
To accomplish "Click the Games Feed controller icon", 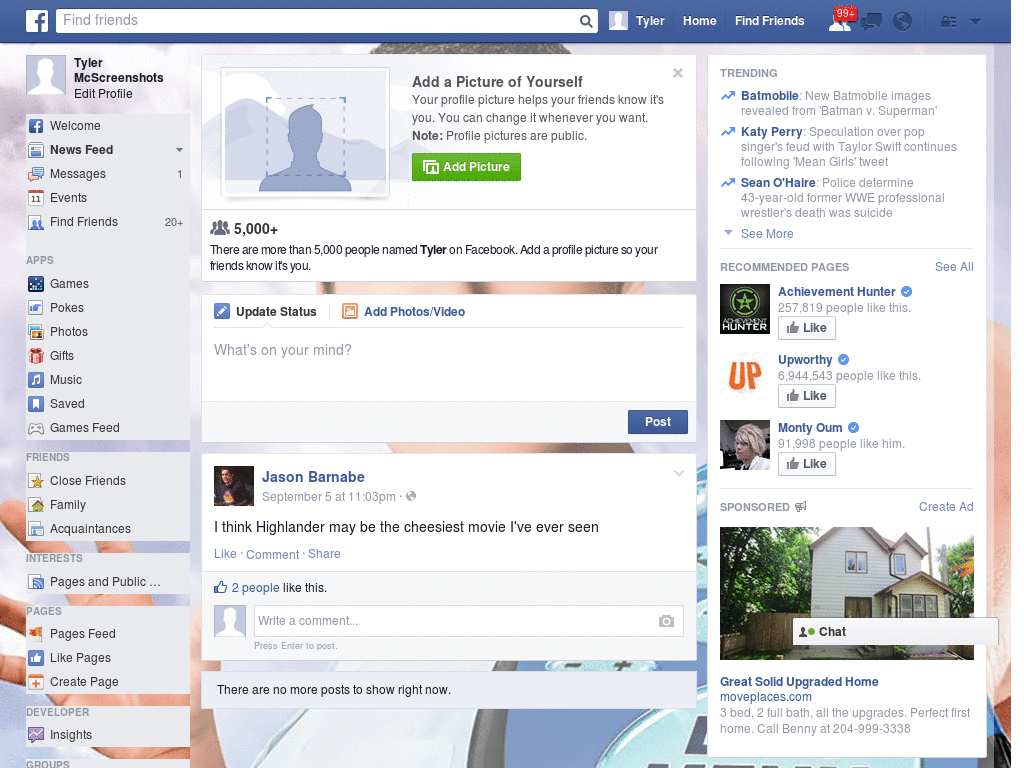I will (36, 428).
